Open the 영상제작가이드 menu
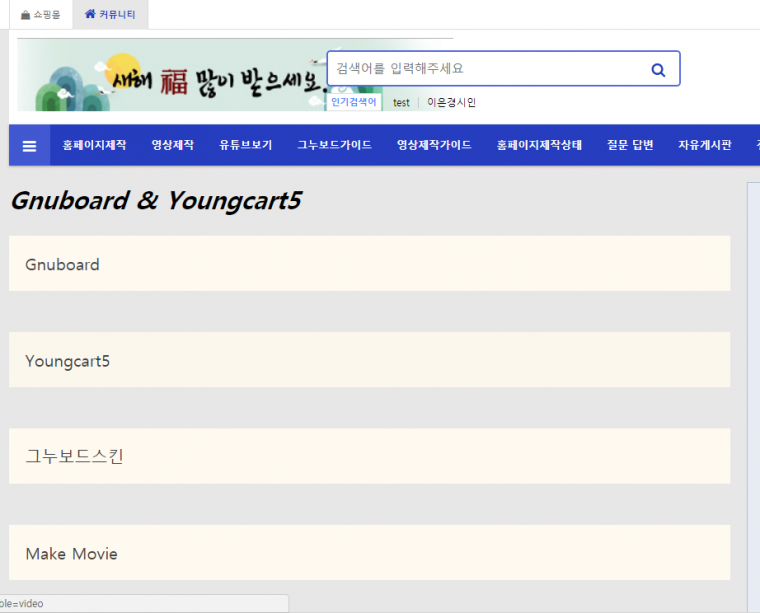The width and height of the screenshot is (760, 613). [x=434, y=145]
